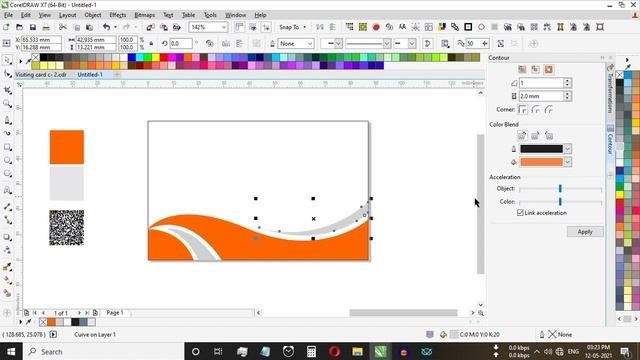Open the Layout menu
Viewport: 640px width, 360px height.
[67, 15]
